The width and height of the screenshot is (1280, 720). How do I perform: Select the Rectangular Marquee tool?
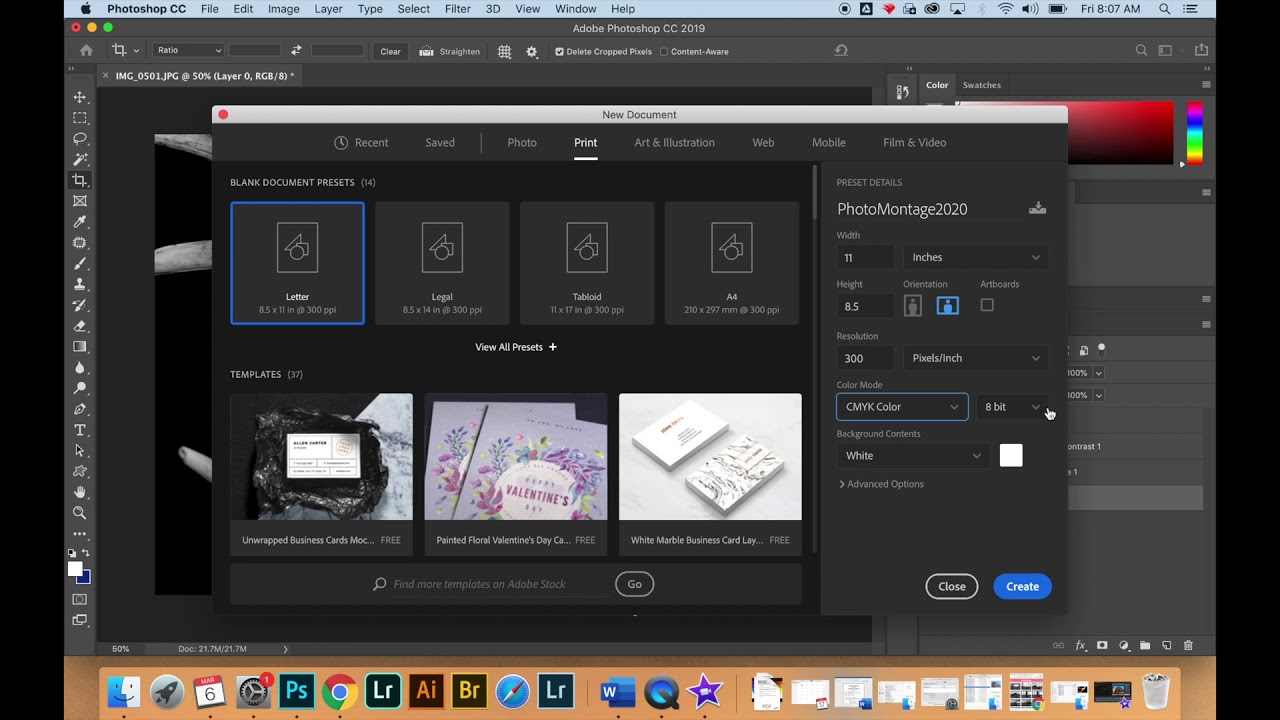[80, 118]
